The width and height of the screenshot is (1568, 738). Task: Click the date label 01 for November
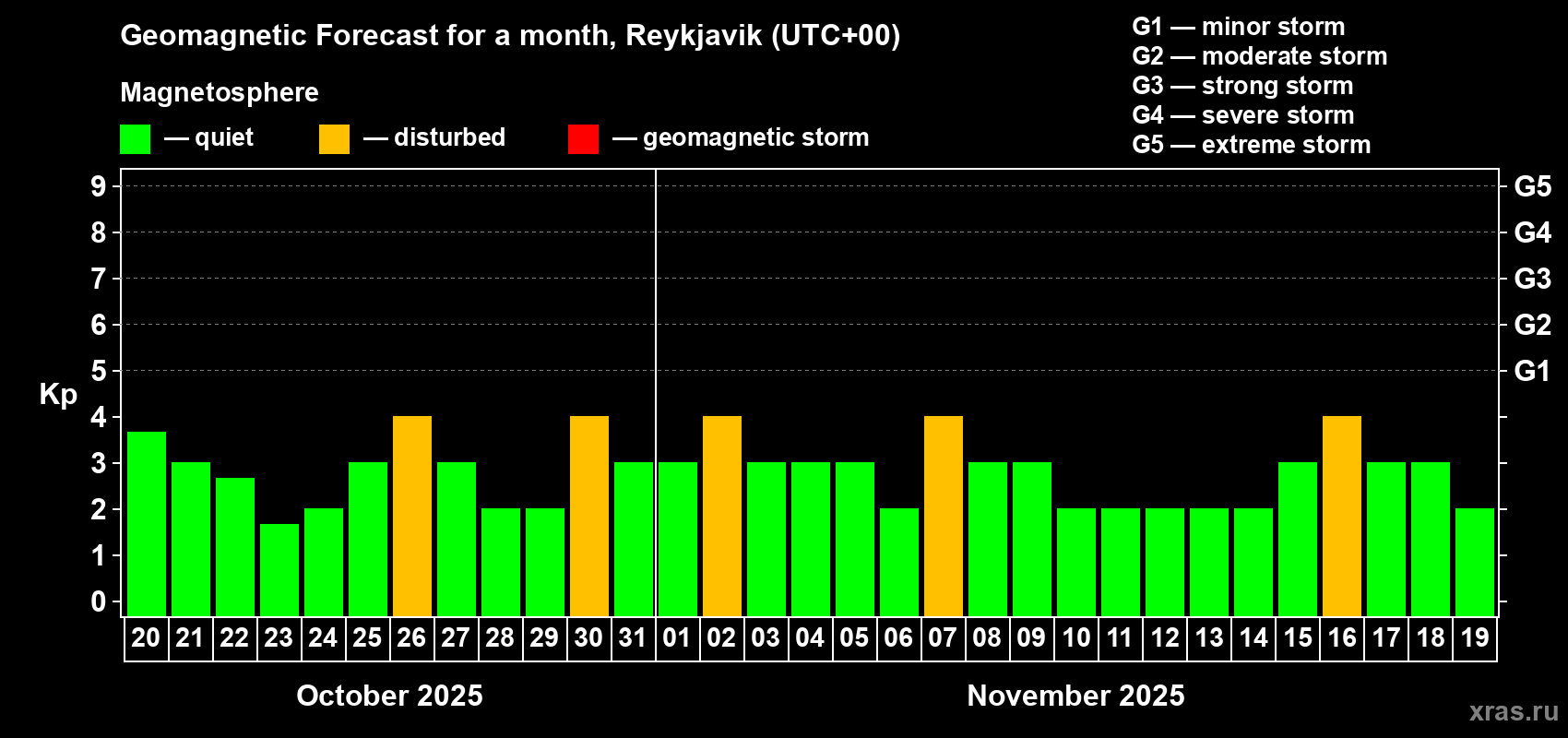677,637
